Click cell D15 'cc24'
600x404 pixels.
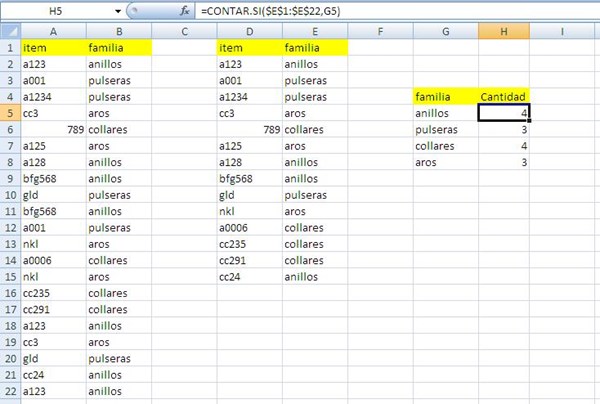pos(250,277)
